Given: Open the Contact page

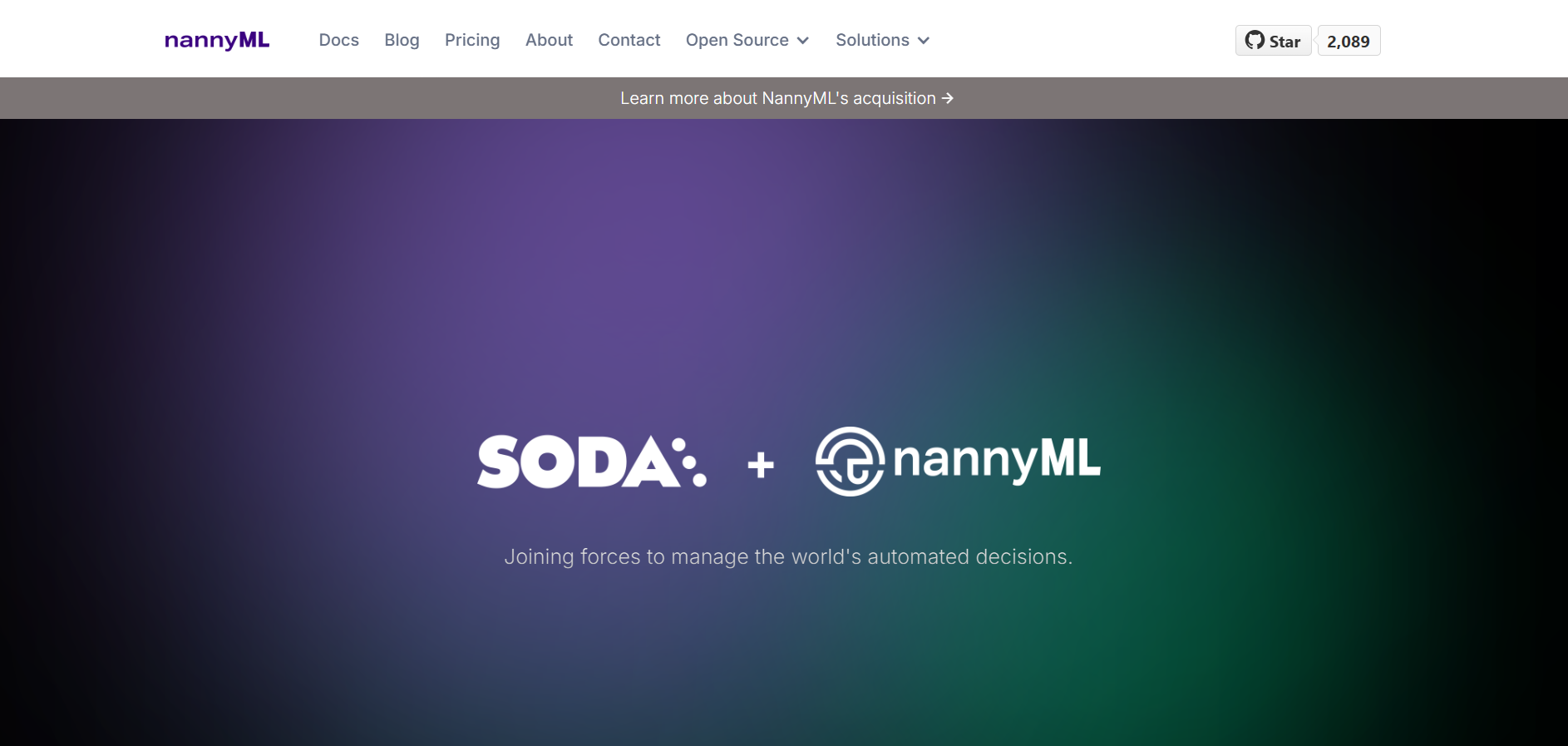Looking at the screenshot, I should coord(629,40).
